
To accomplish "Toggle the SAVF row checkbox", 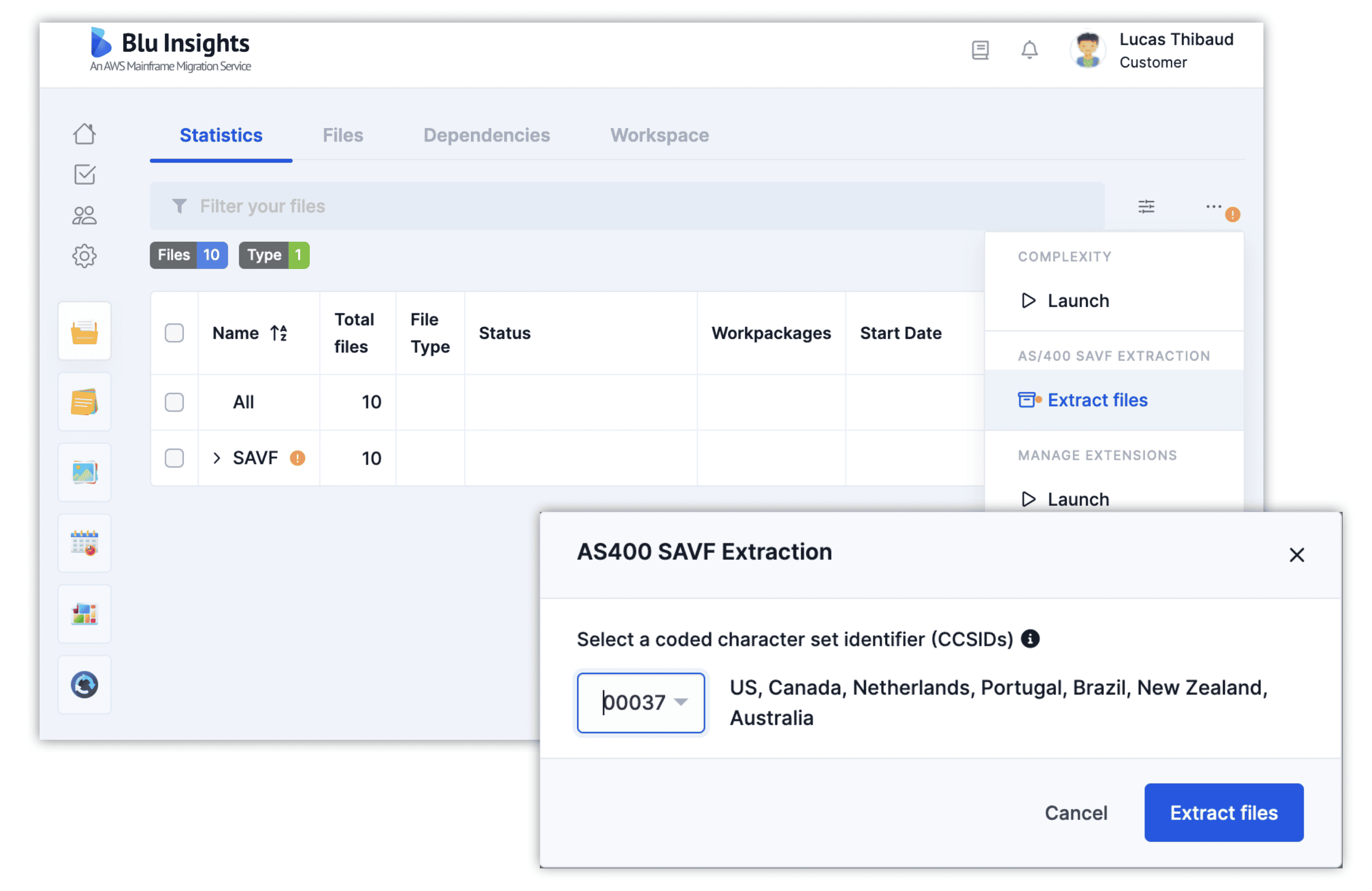I will click(x=174, y=458).
